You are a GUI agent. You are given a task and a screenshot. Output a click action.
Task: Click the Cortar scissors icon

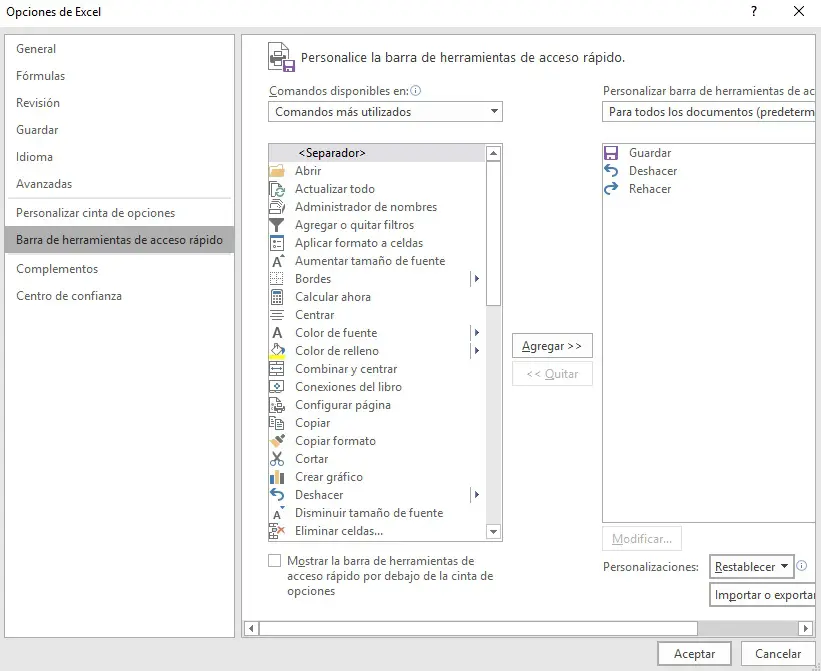(x=276, y=459)
